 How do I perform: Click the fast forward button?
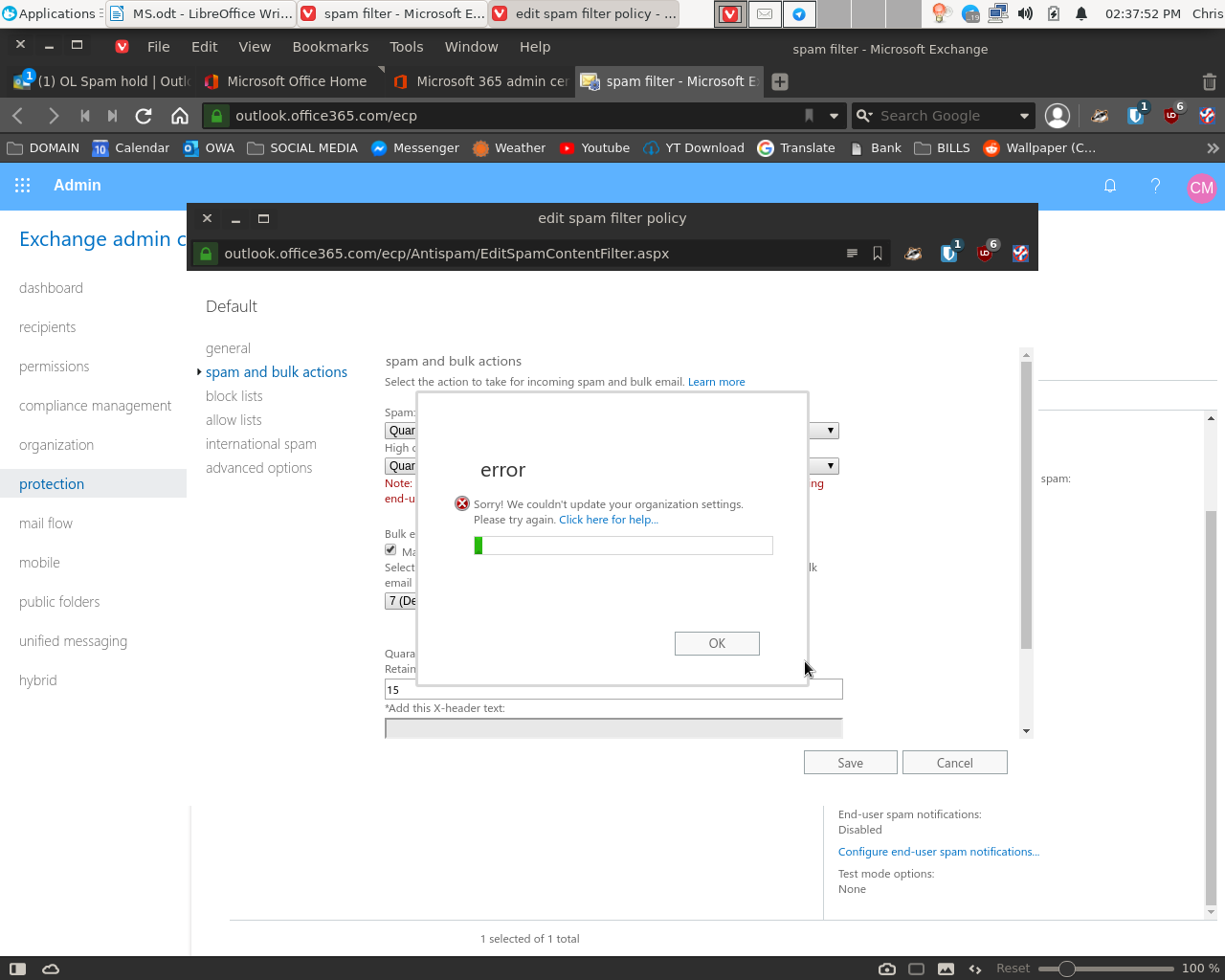pyautogui.click(x=112, y=116)
